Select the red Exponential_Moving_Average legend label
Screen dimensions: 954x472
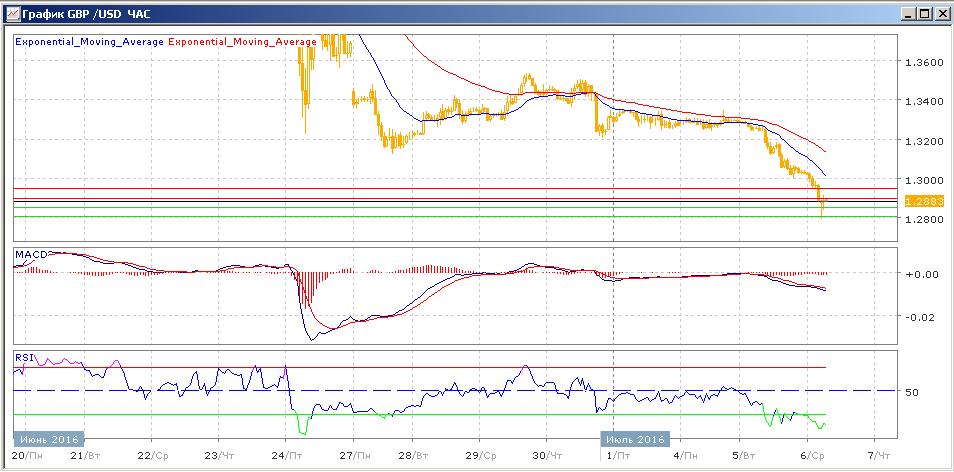243,42
